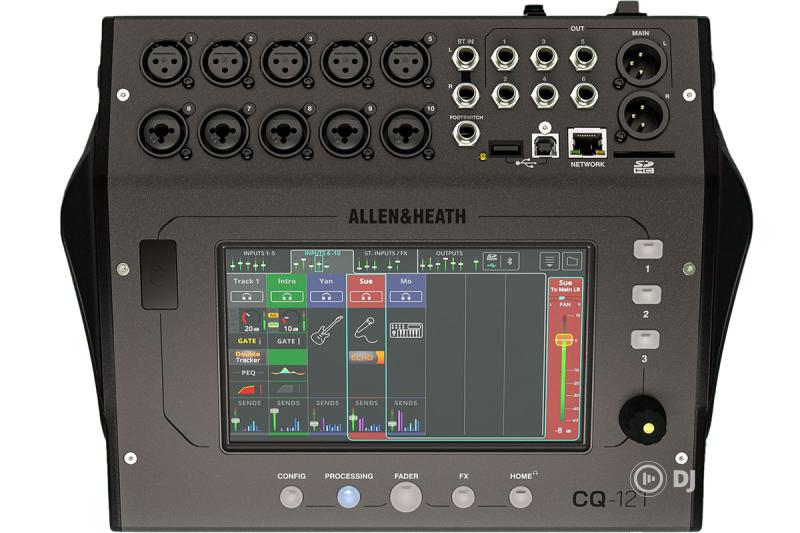This screenshot has height=533, width=800.
Task: Push soft key 2
Action: pos(646,295)
